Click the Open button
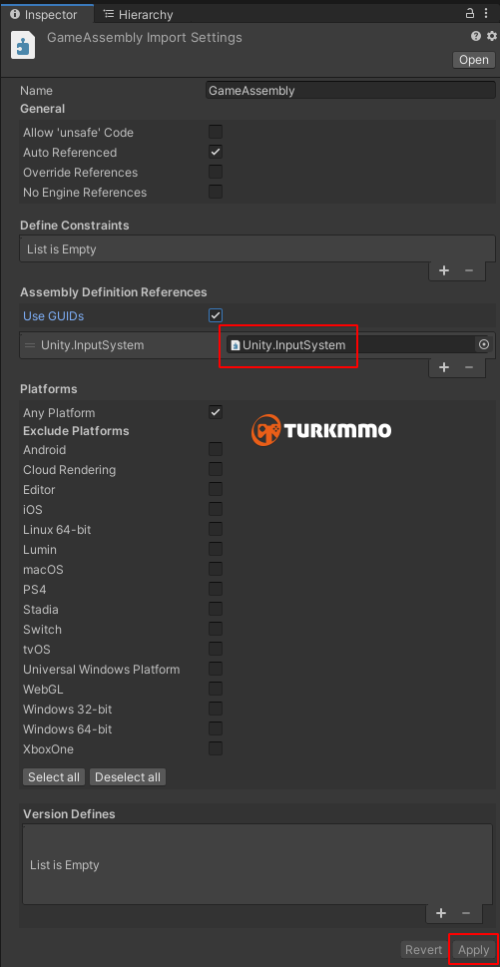Screen dimensions: 500x967 474,60
